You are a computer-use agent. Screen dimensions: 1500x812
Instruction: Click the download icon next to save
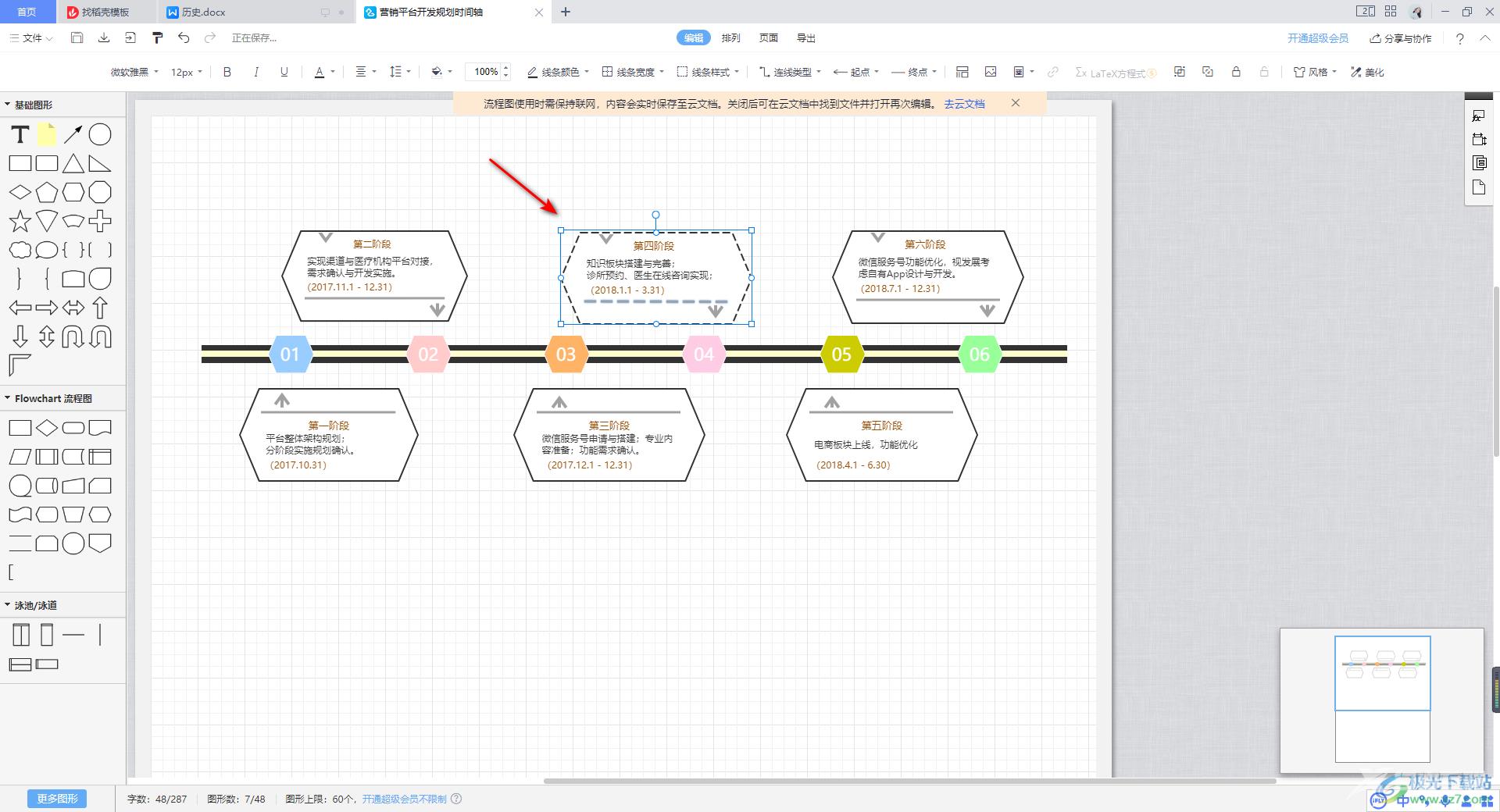(103, 37)
